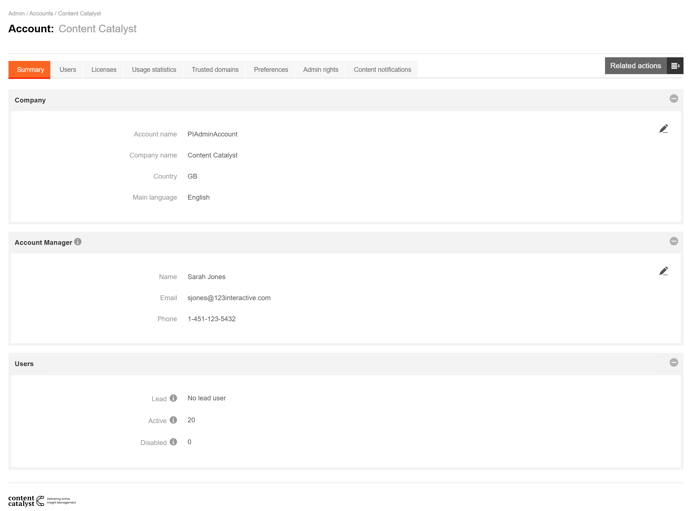Click the 'No lead user' value

pyautogui.click(x=207, y=398)
